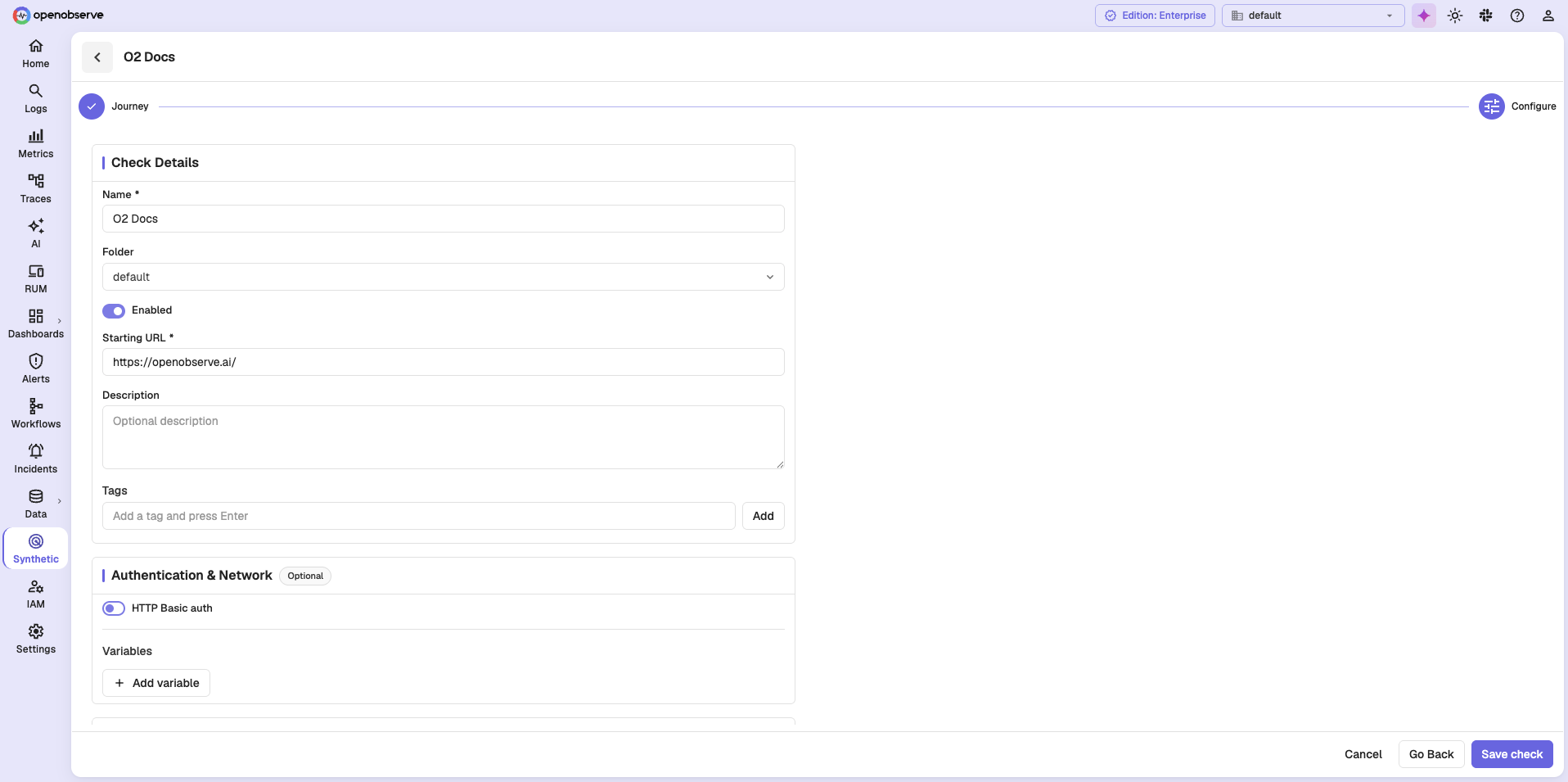The height and width of the screenshot is (782, 1568).
Task: Click the Configure step icon
Action: (x=1492, y=106)
